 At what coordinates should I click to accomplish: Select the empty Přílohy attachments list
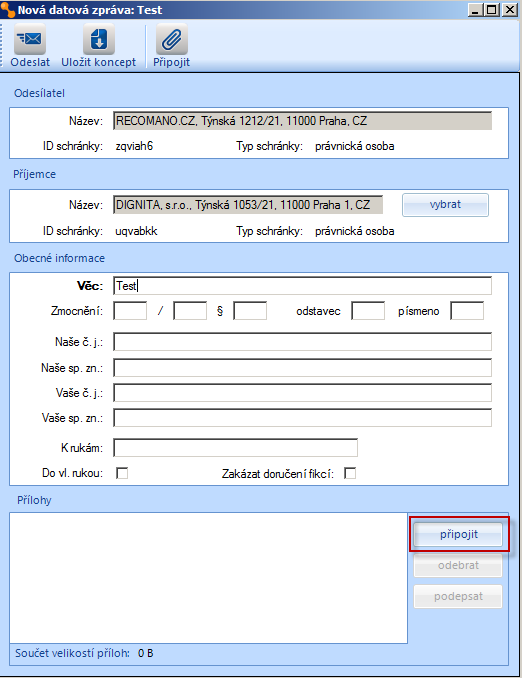point(208,578)
